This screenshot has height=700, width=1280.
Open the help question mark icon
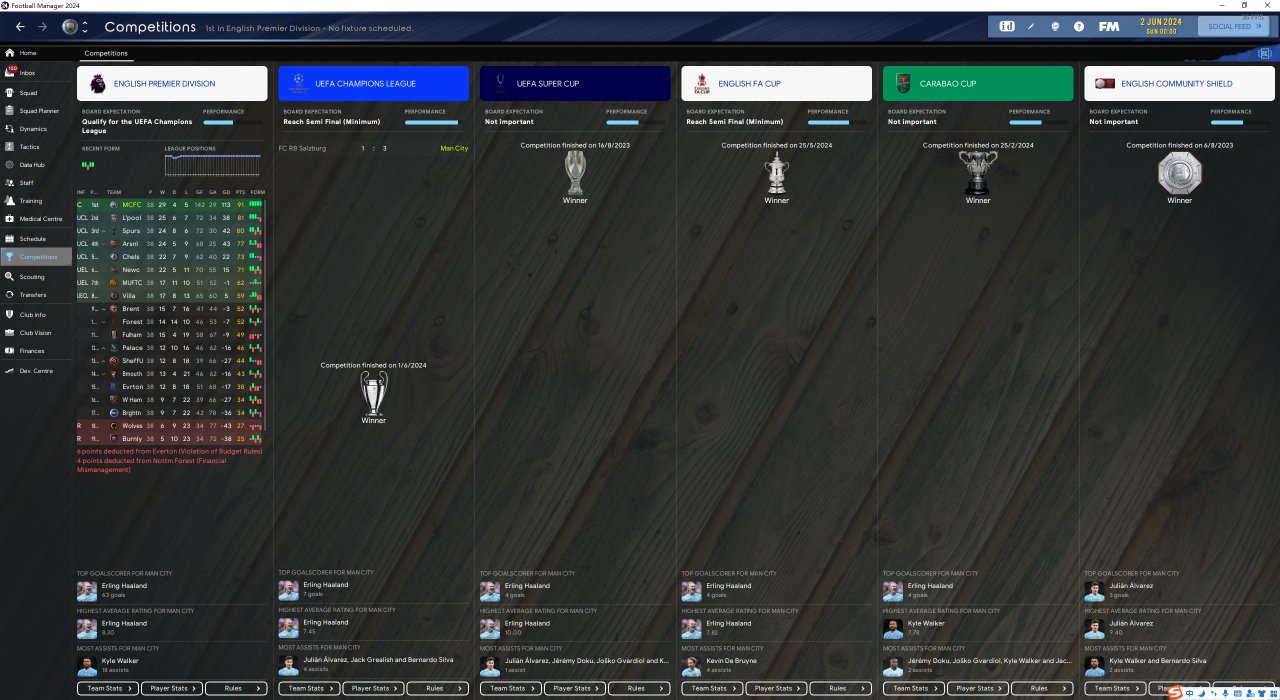[1079, 26]
